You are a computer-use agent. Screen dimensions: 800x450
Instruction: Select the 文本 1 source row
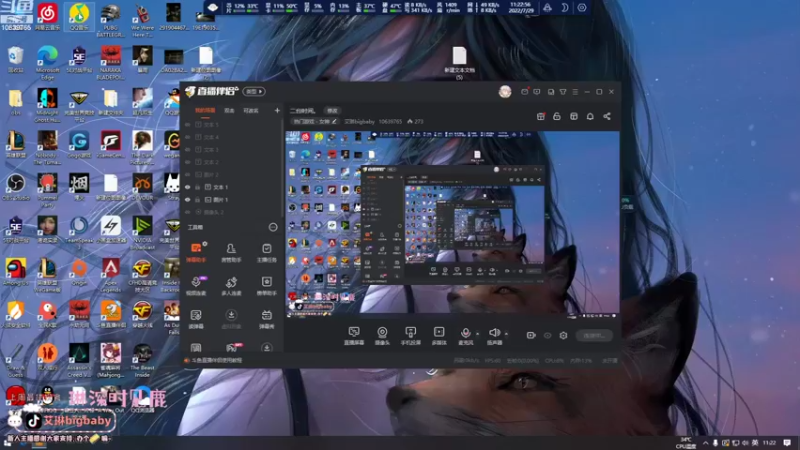point(232,187)
